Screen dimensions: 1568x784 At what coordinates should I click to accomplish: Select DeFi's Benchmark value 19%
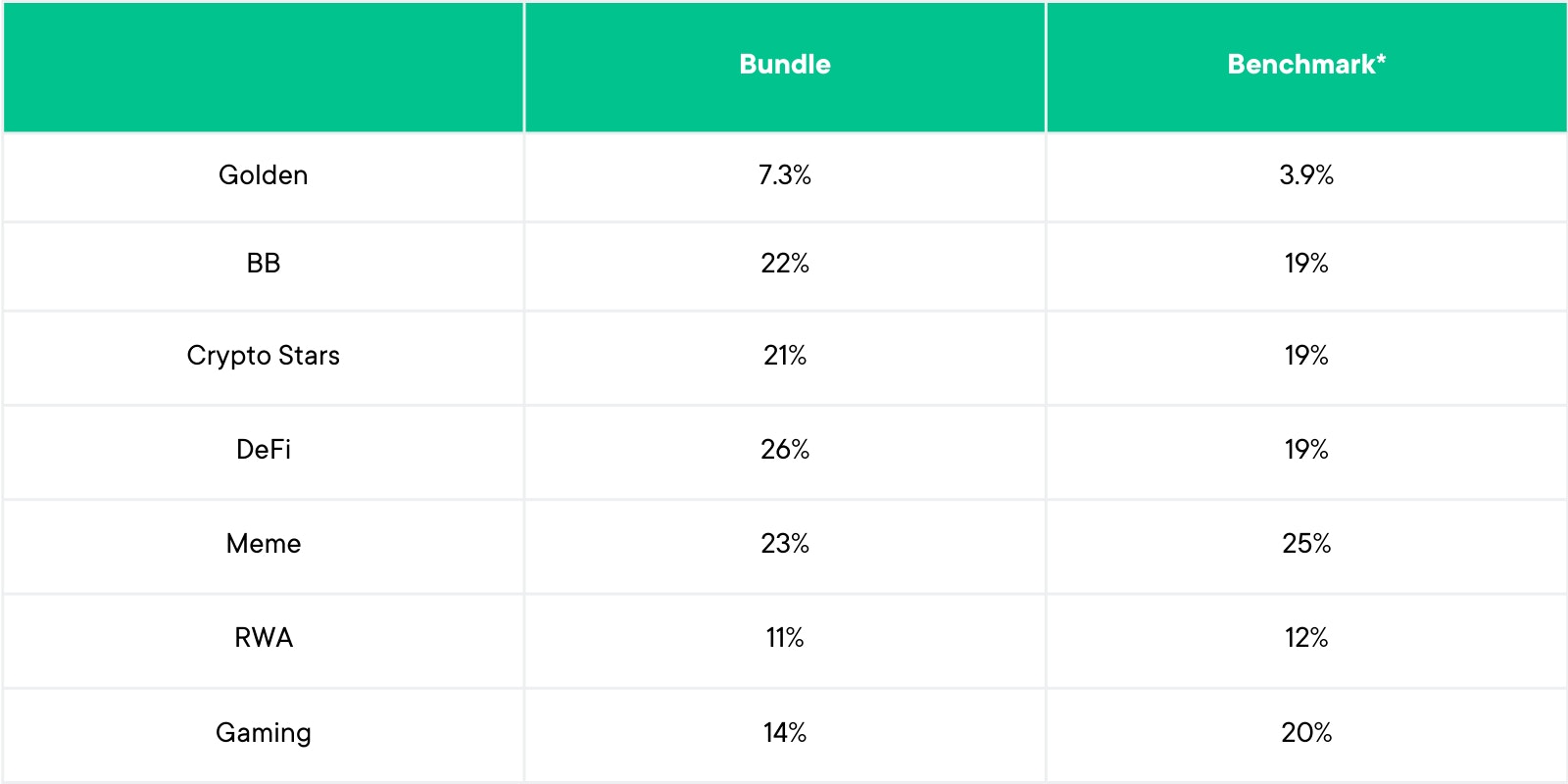pyautogui.click(x=1306, y=450)
